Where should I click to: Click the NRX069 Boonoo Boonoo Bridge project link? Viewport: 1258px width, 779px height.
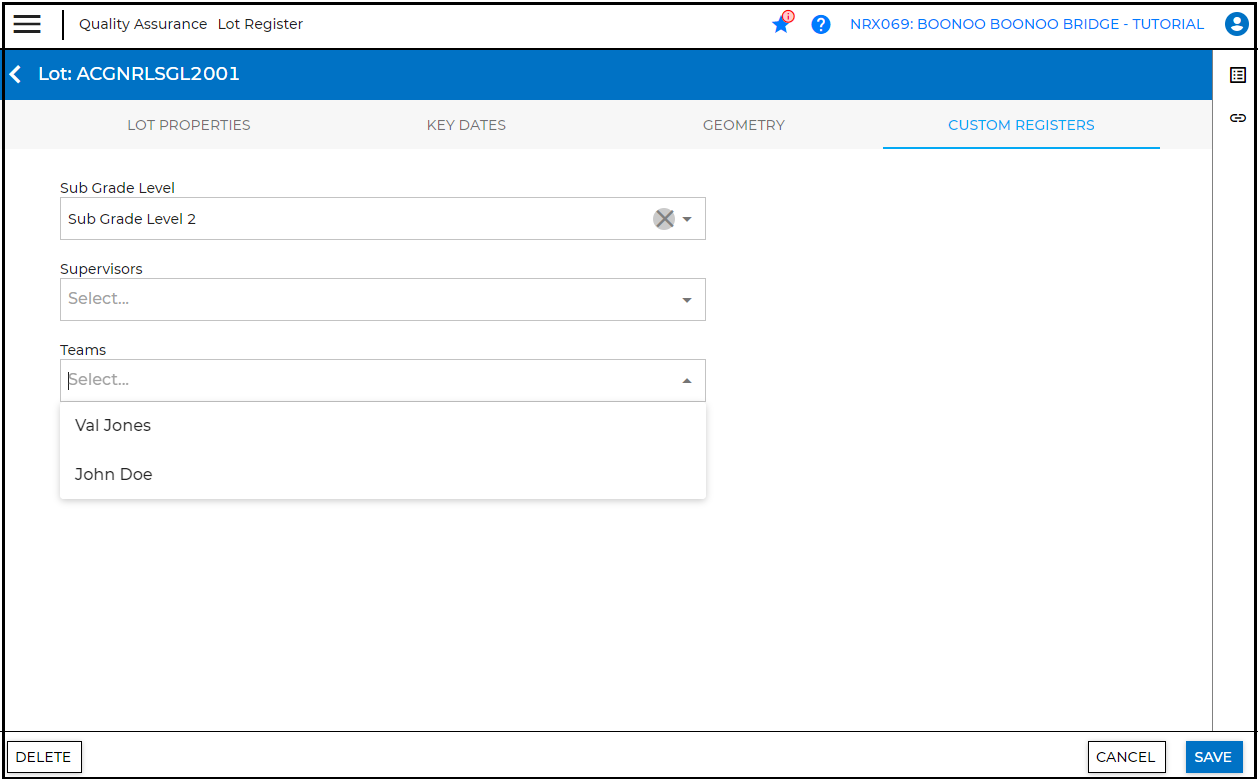(1027, 24)
